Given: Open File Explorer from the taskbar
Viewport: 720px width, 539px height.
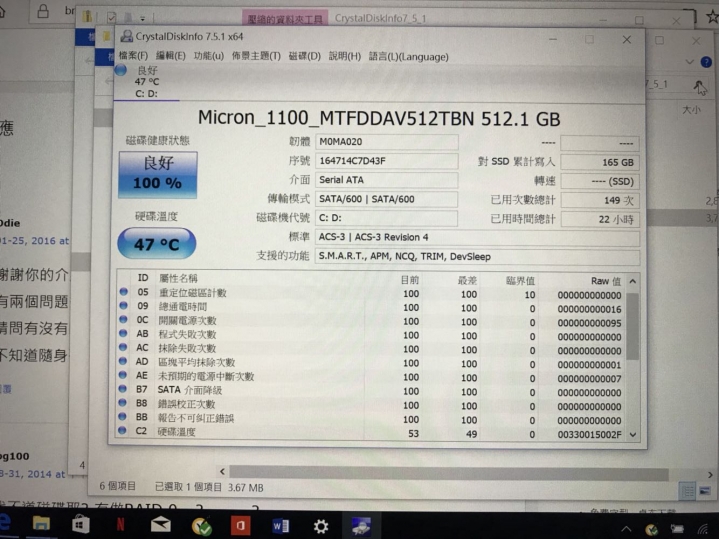Looking at the screenshot, I should click(x=41, y=524).
